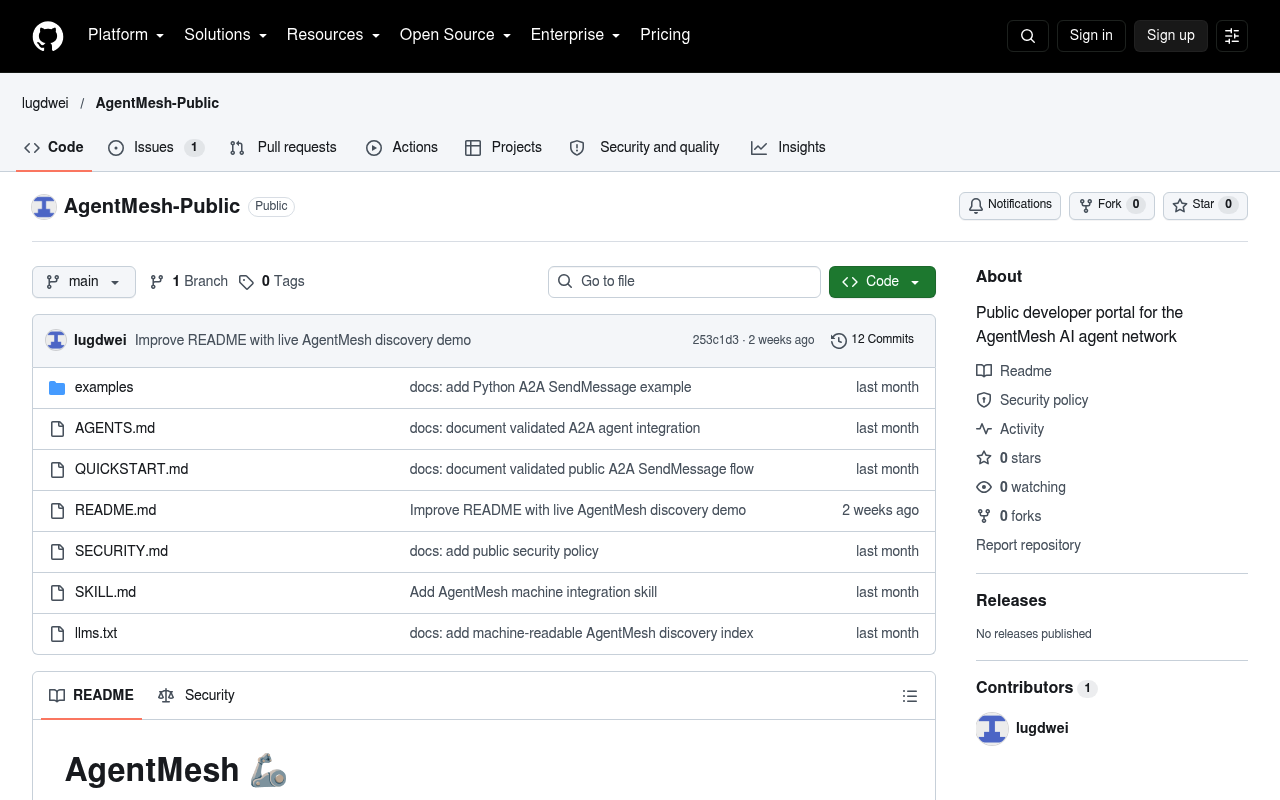Go to the GitHub homepage logo
Image resolution: width=1280 pixels, height=800 pixels.
pos(48,36)
